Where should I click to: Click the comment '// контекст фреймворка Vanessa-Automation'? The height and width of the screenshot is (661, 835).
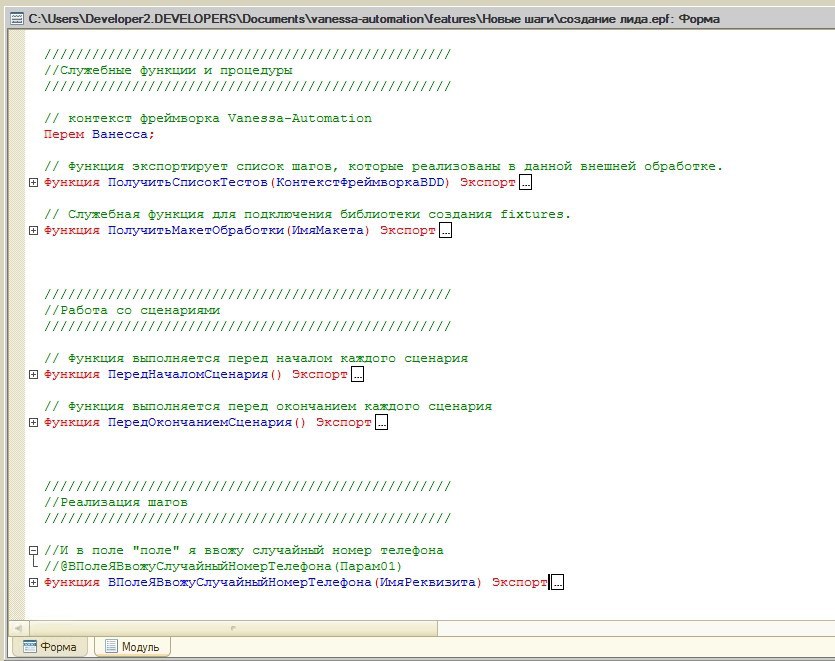coord(208,118)
